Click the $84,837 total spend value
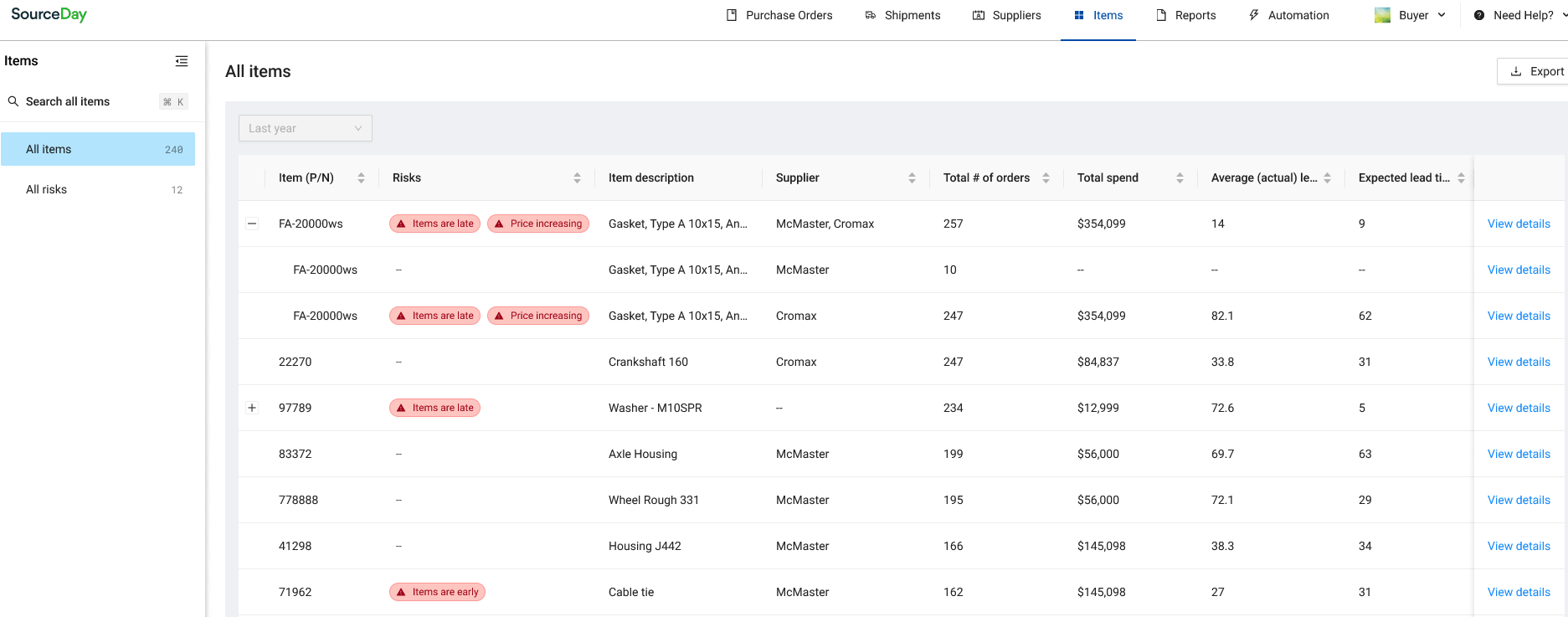 [x=1098, y=362]
